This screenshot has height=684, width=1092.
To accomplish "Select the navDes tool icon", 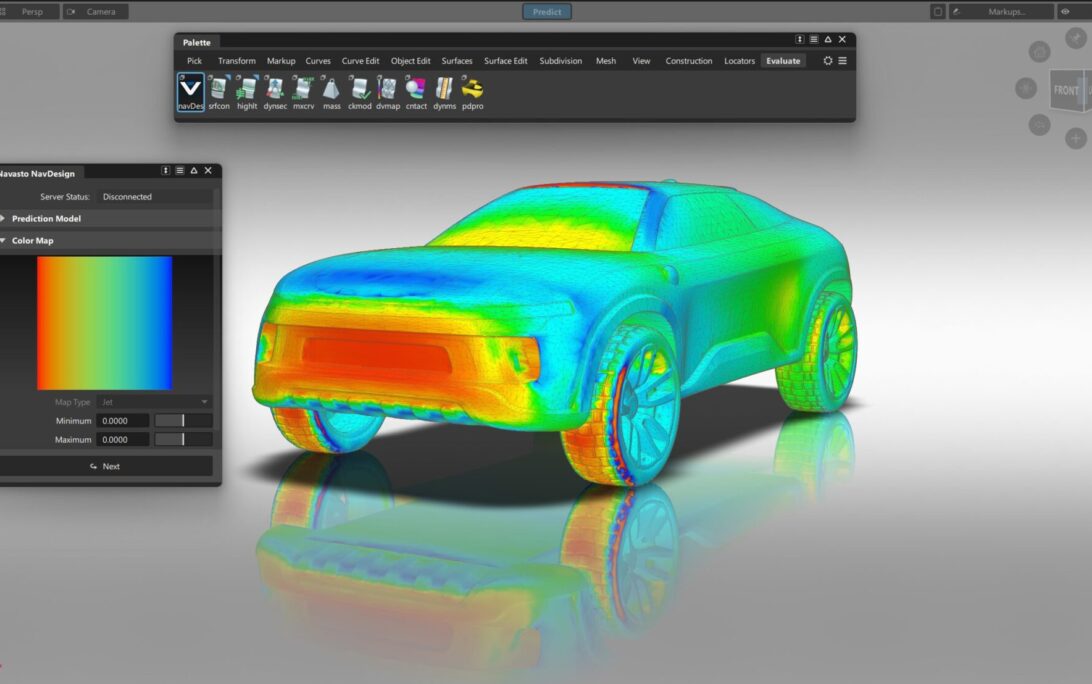I will coord(190,89).
